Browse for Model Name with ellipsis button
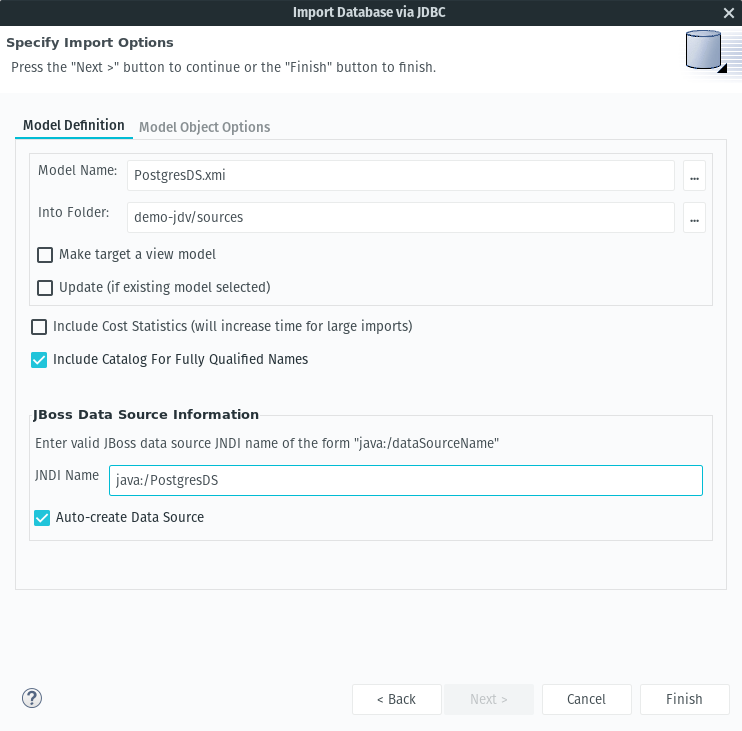Image resolution: width=742 pixels, height=731 pixels. tap(694, 176)
